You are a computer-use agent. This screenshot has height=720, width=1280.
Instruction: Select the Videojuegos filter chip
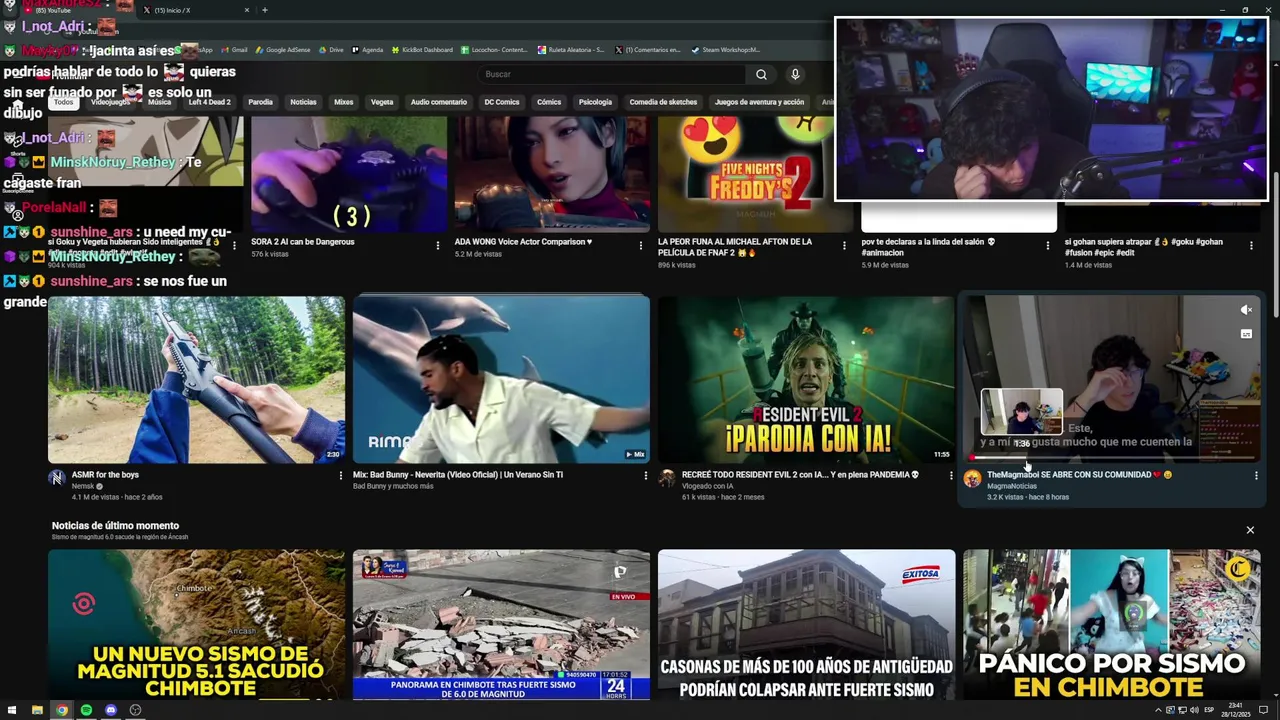pyautogui.click(x=110, y=102)
